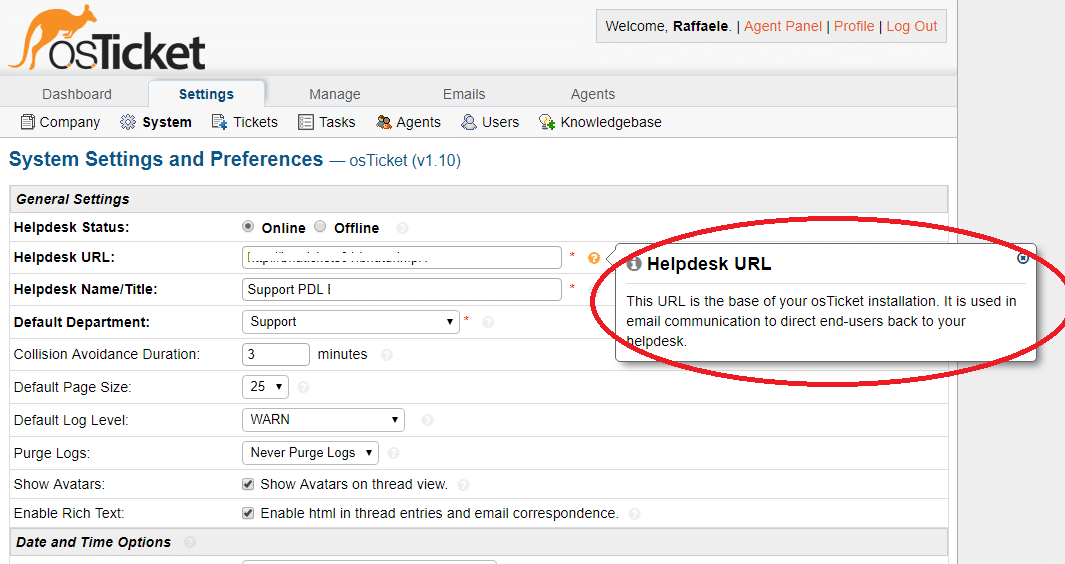The image size is (1065, 564).
Task: Click help icon for Collision Avoidance Duration
Action: (386, 355)
